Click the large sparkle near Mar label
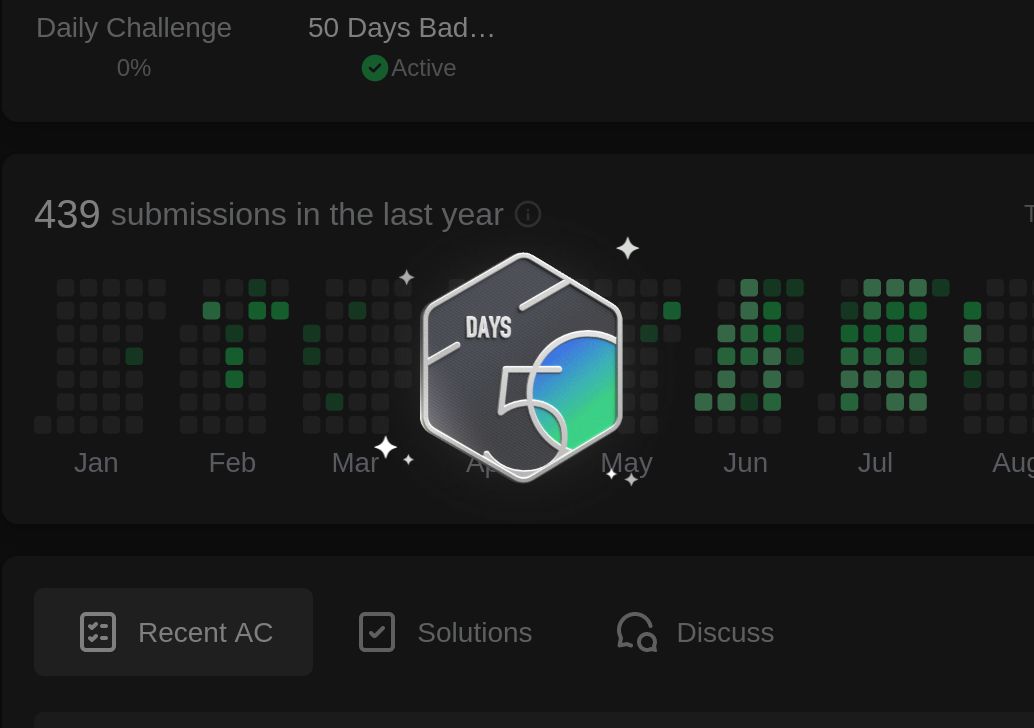The width and height of the screenshot is (1034, 728). (385, 446)
